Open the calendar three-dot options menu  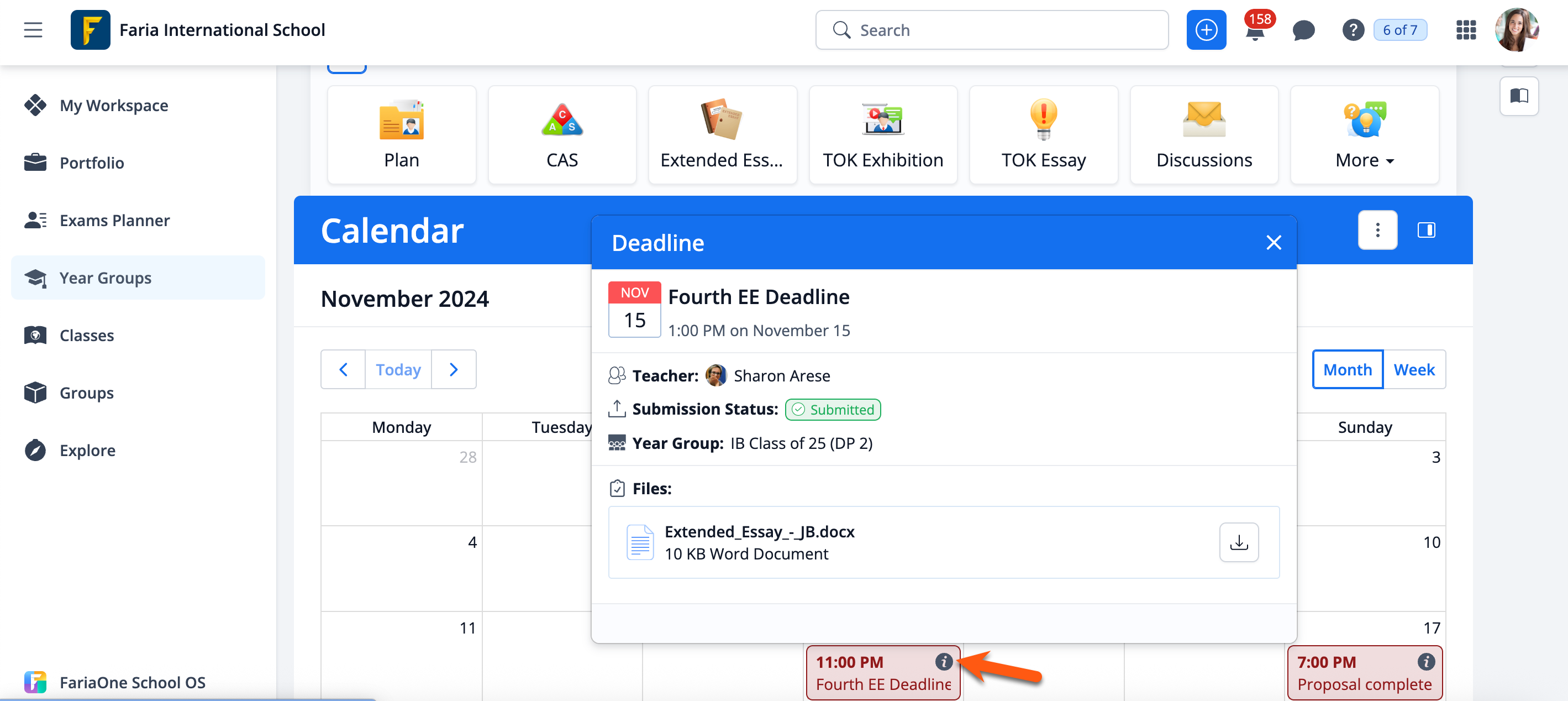point(1377,230)
